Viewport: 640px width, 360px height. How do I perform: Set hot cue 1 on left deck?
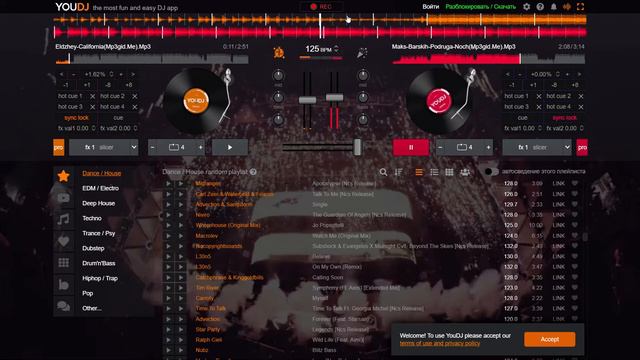coord(70,96)
